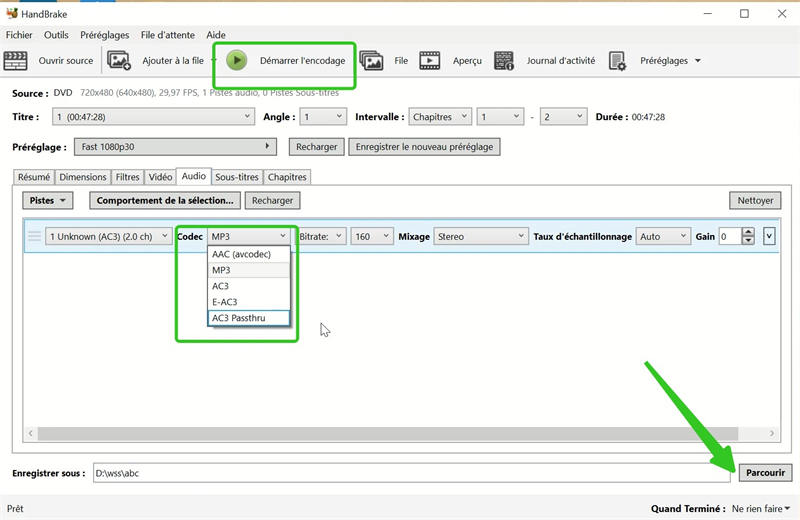This screenshot has height=520, width=800.
Task: Open the Taux d'échantillonnage Auto dropdown
Action: click(x=663, y=236)
